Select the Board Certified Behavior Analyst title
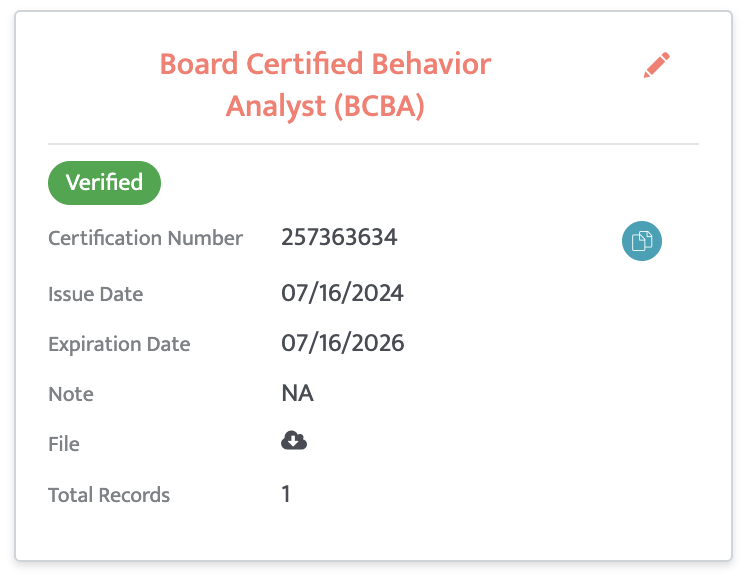 click(x=325, y=84)
